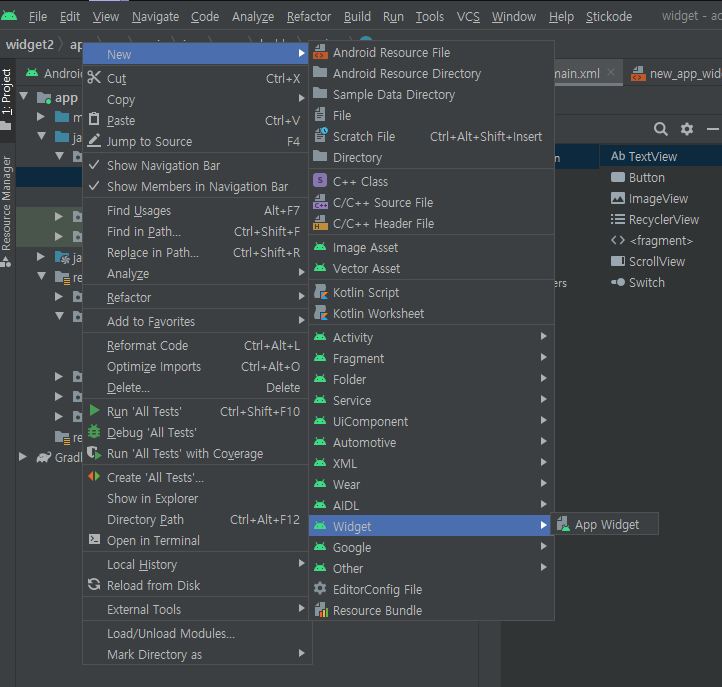Select Switch in the palette
722x687 pixels.
click(660, 283)
